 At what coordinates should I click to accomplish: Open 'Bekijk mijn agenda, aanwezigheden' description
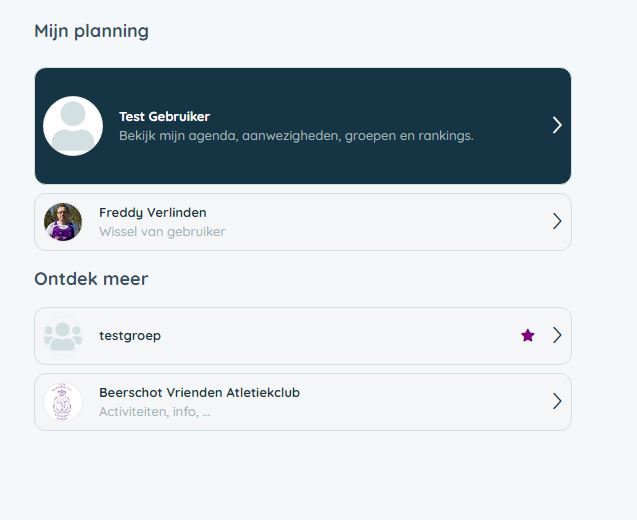[296, 135]
